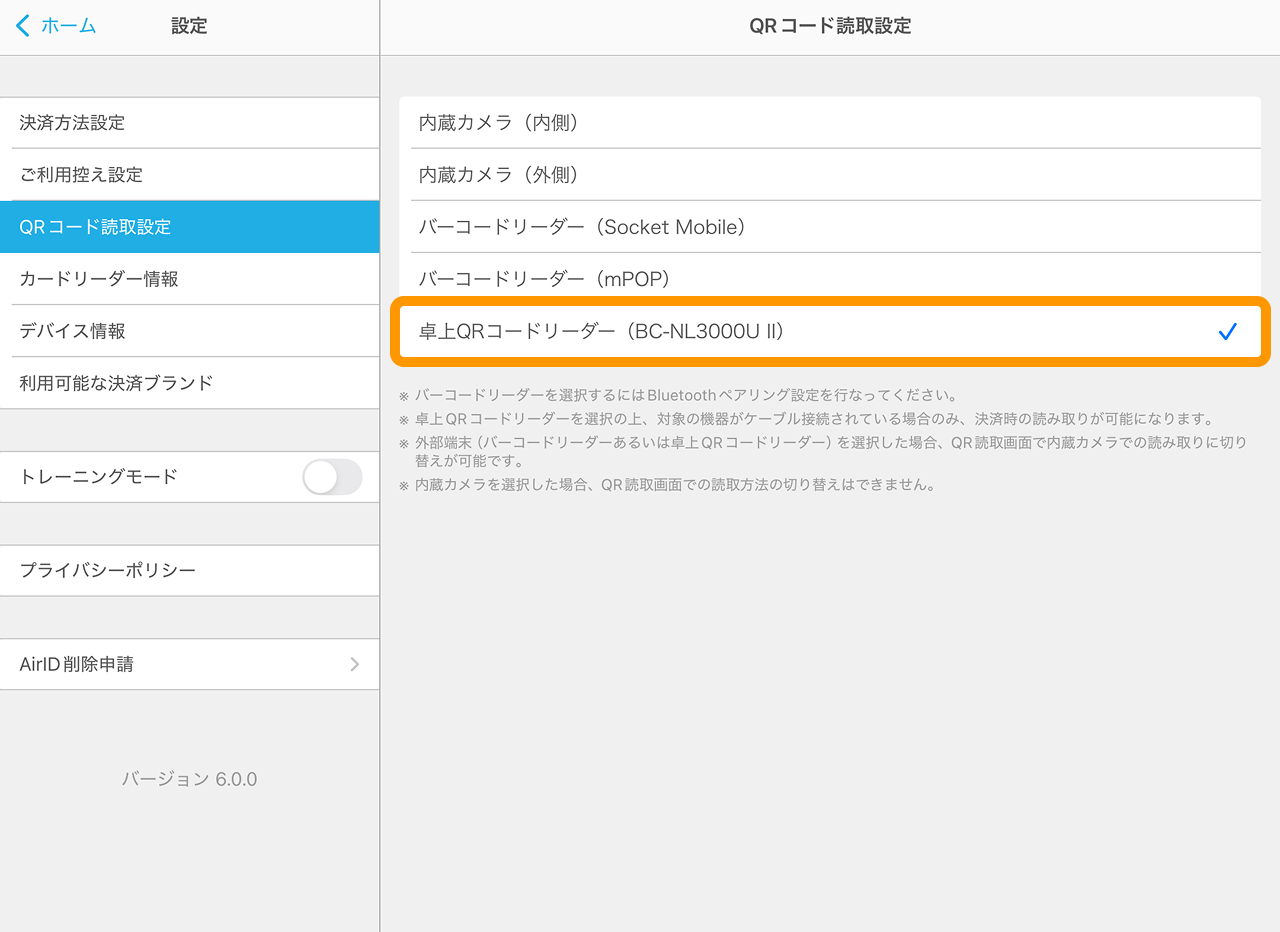Choose 内蔵カメラ（外側）option
This screenshot has height=932, width=1280.
(x=830, y=175)
